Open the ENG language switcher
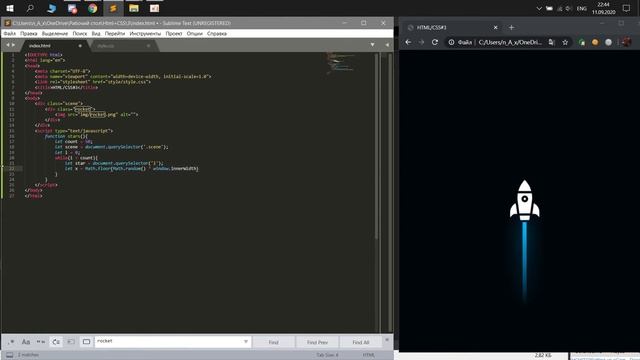The height and width of the screenshot is (360, 640). (x=582, y=8)
